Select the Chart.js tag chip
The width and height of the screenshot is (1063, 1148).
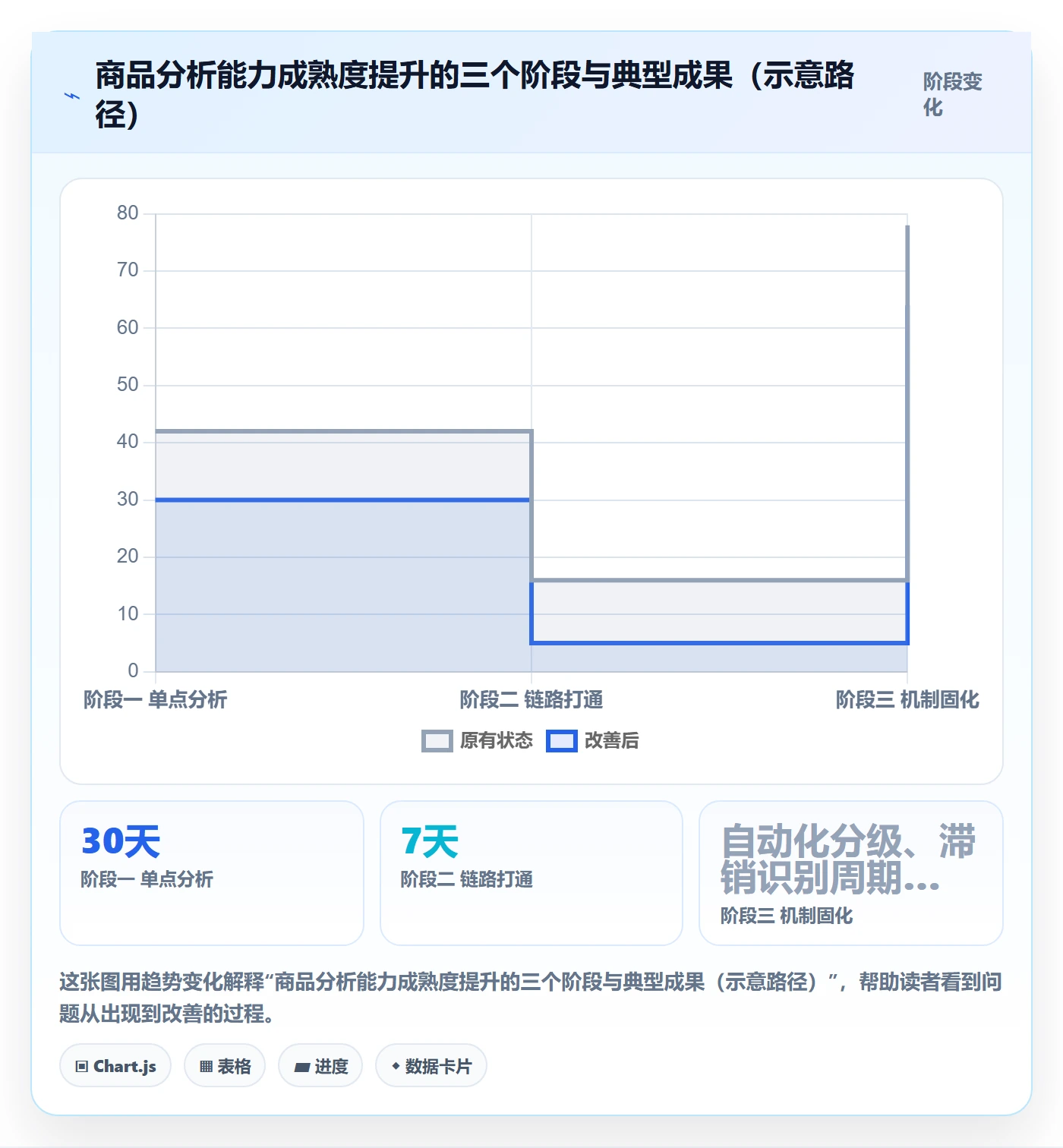coord(115,1066)
